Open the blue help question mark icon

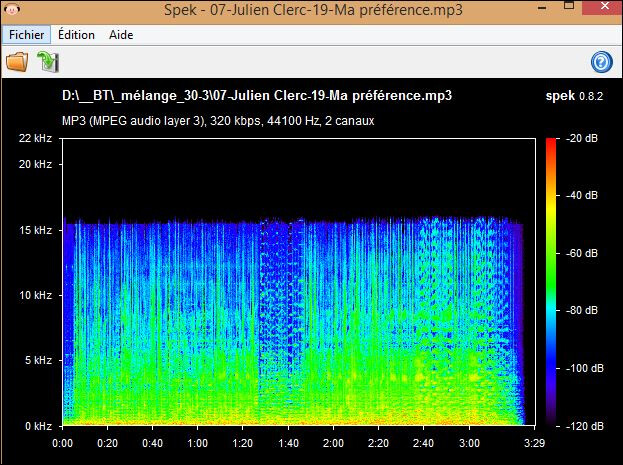tap(602, 62)
